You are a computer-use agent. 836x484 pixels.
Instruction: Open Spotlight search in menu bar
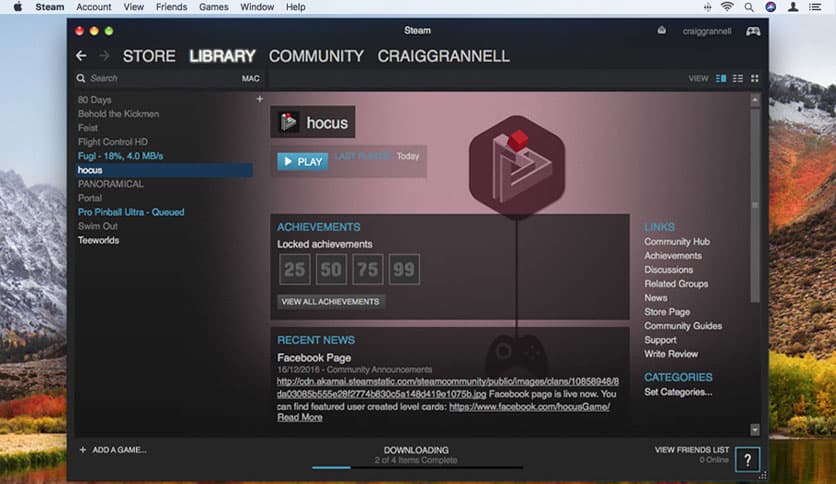749,7
